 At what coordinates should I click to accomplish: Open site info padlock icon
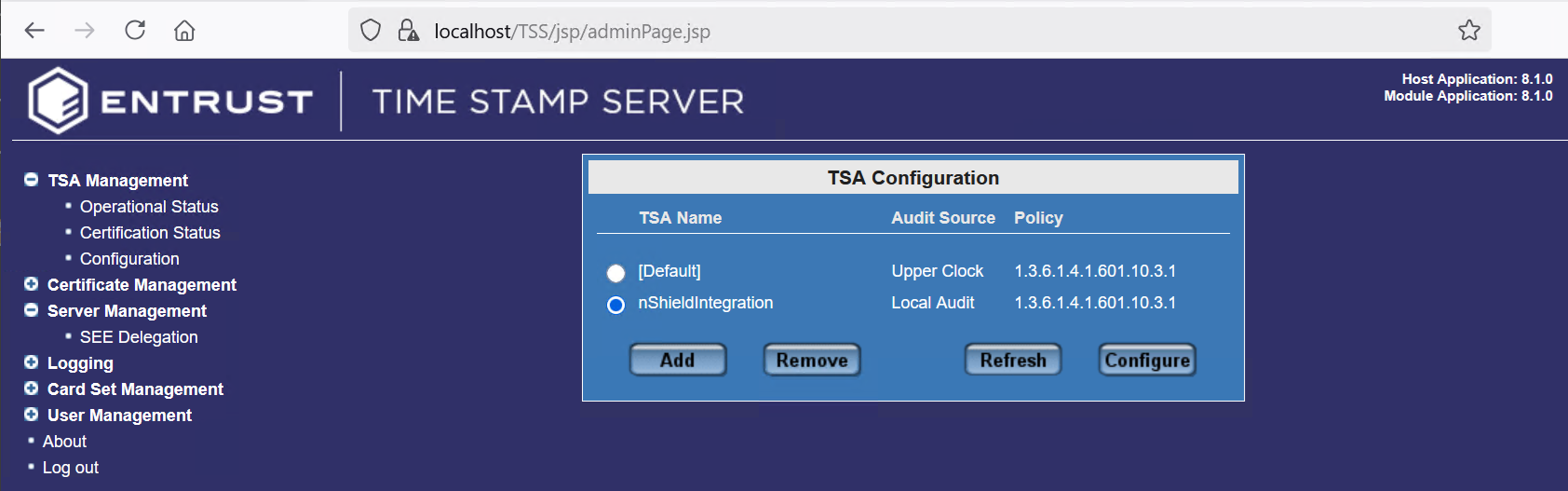408,31
